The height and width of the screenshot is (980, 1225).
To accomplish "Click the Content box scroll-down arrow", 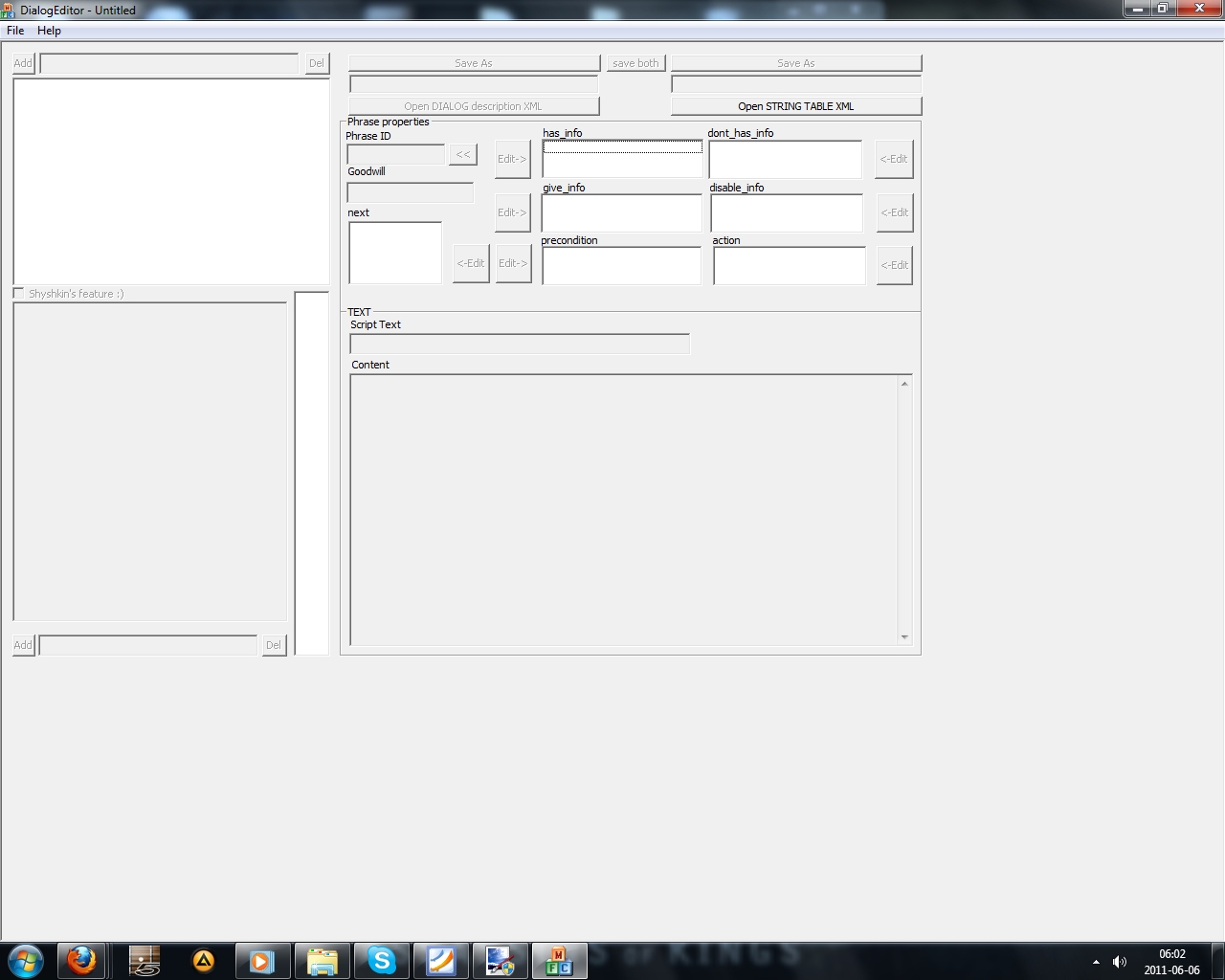I will coord(904,637).
